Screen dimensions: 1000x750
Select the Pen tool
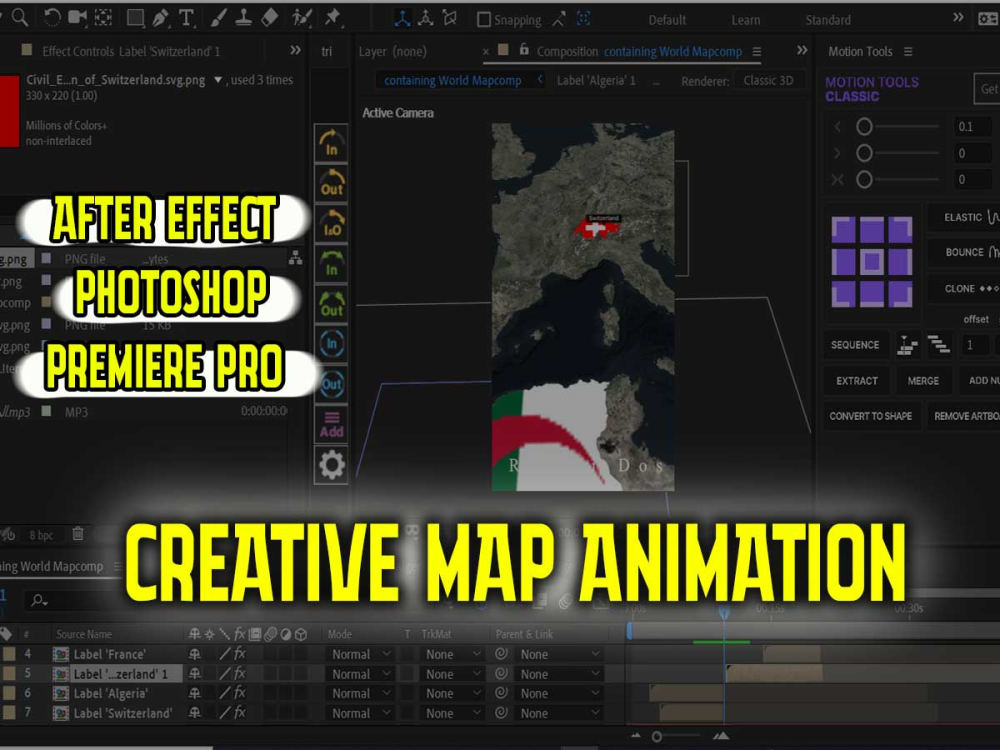tap(160, 18)
